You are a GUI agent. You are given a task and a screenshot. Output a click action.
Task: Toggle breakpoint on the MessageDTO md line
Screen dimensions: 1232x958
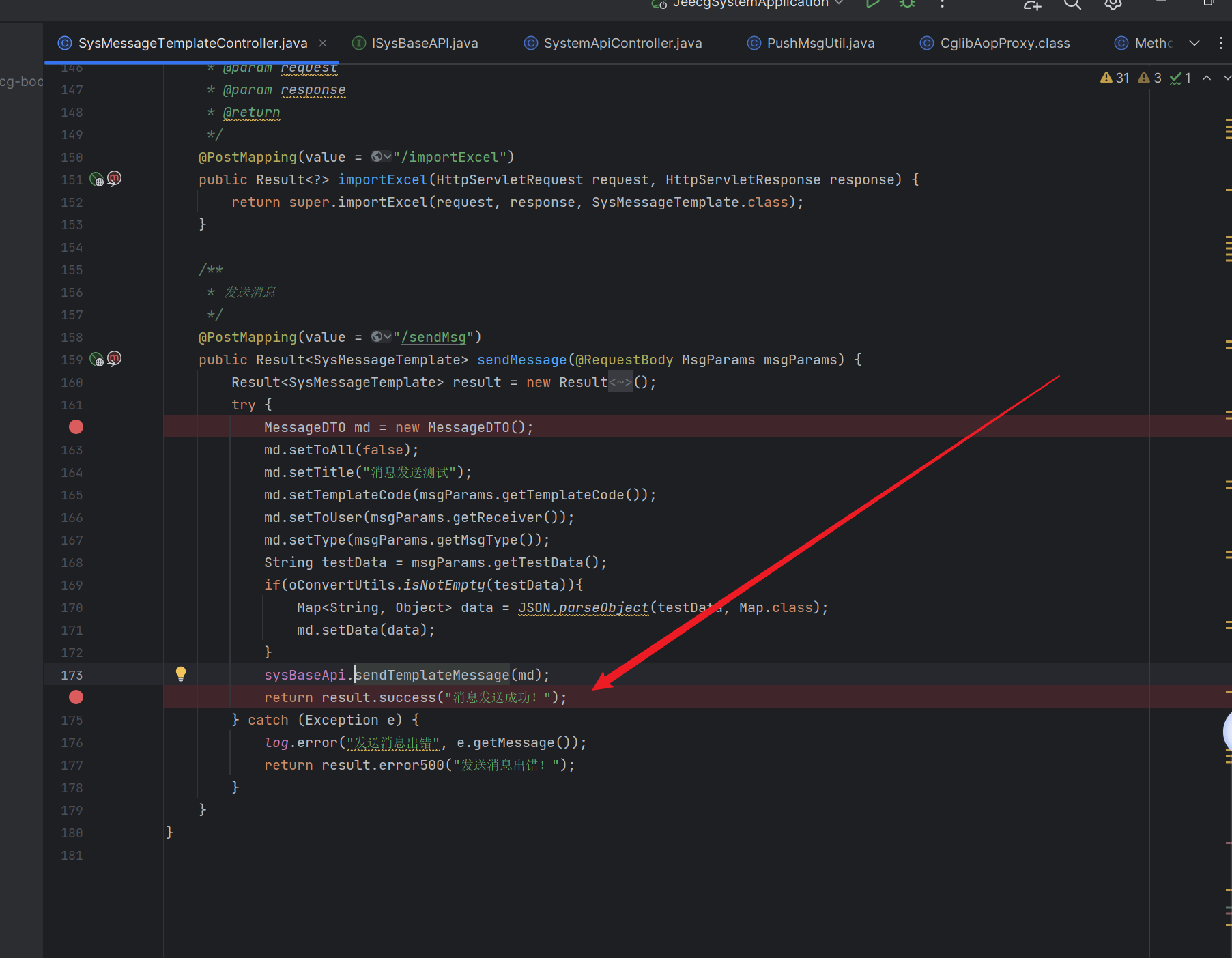(x=76, y=427)
